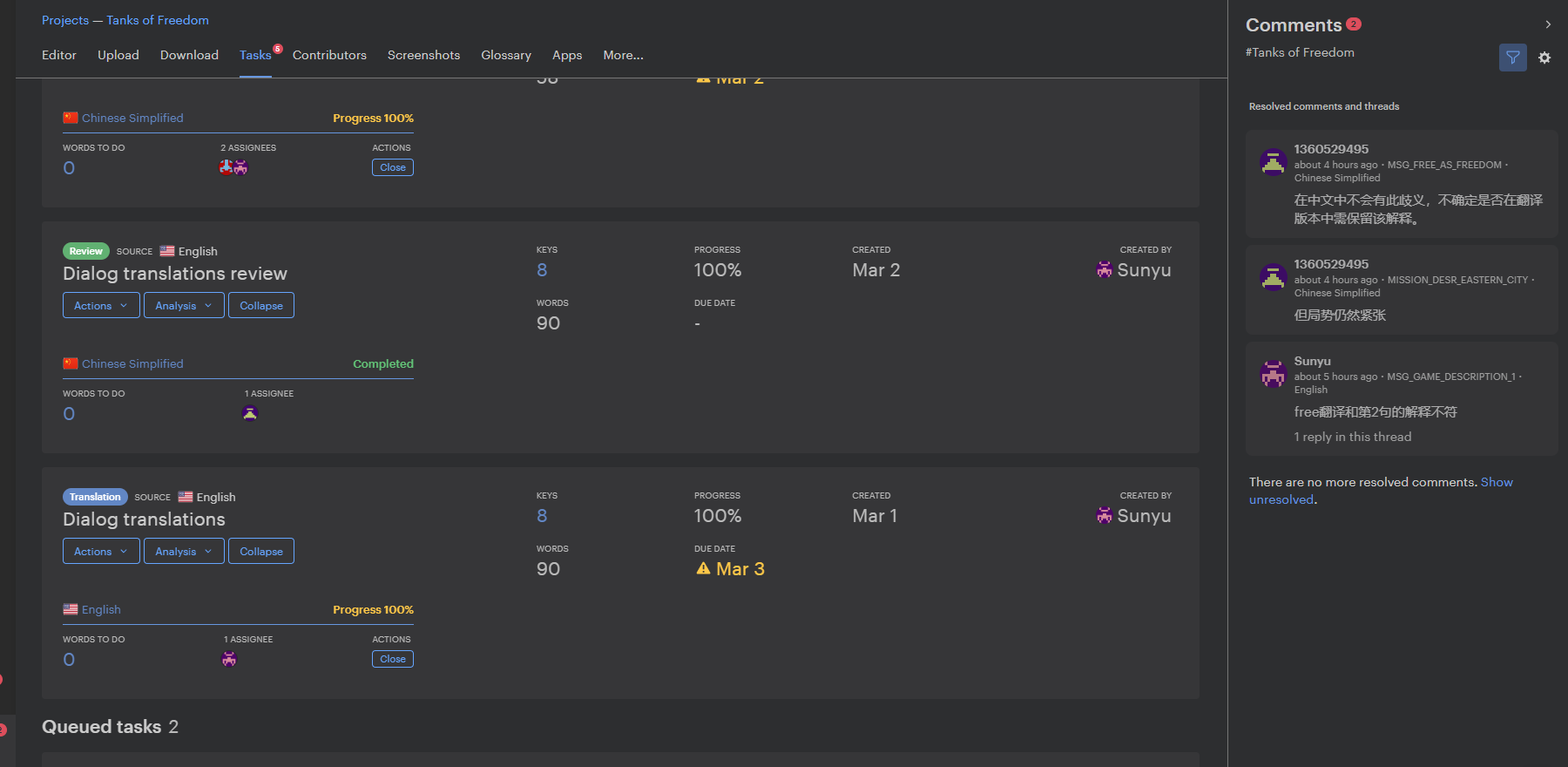The image size is (1568, 767).
Task: Open Actions dropdown for Dialog translations review
Action: click(x=101, y=306)
